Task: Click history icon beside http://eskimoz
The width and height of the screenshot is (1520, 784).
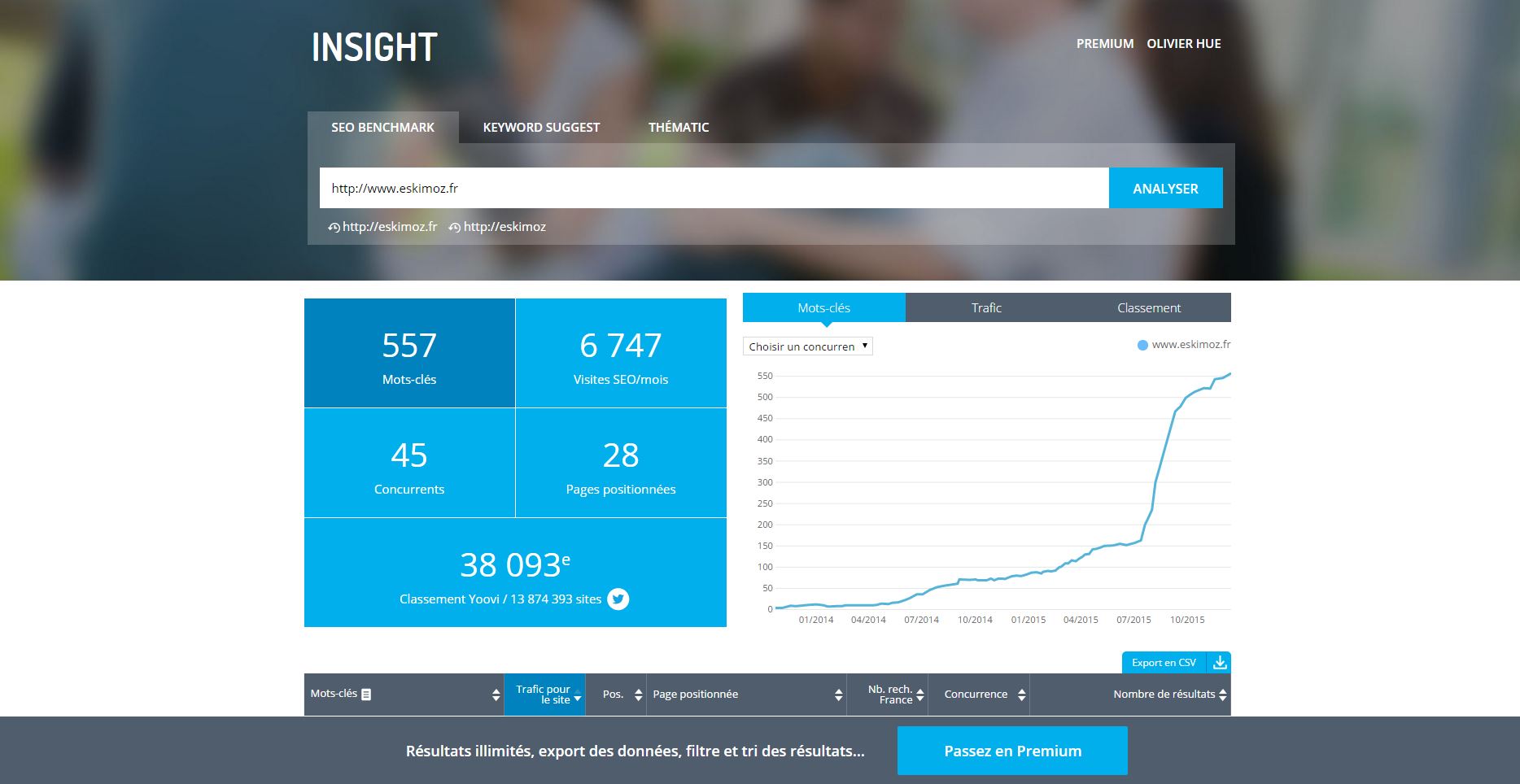Action: point(455,228)
